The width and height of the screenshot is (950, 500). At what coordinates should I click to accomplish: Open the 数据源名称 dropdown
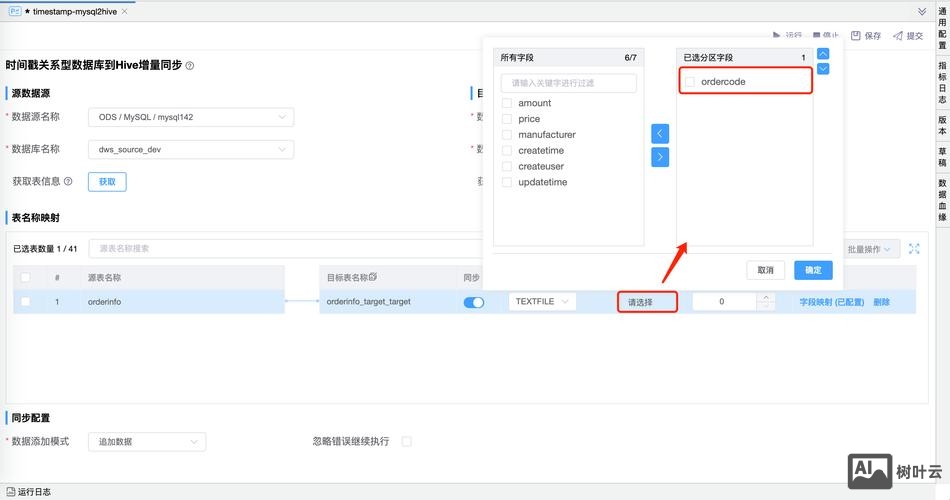[191, 117]
